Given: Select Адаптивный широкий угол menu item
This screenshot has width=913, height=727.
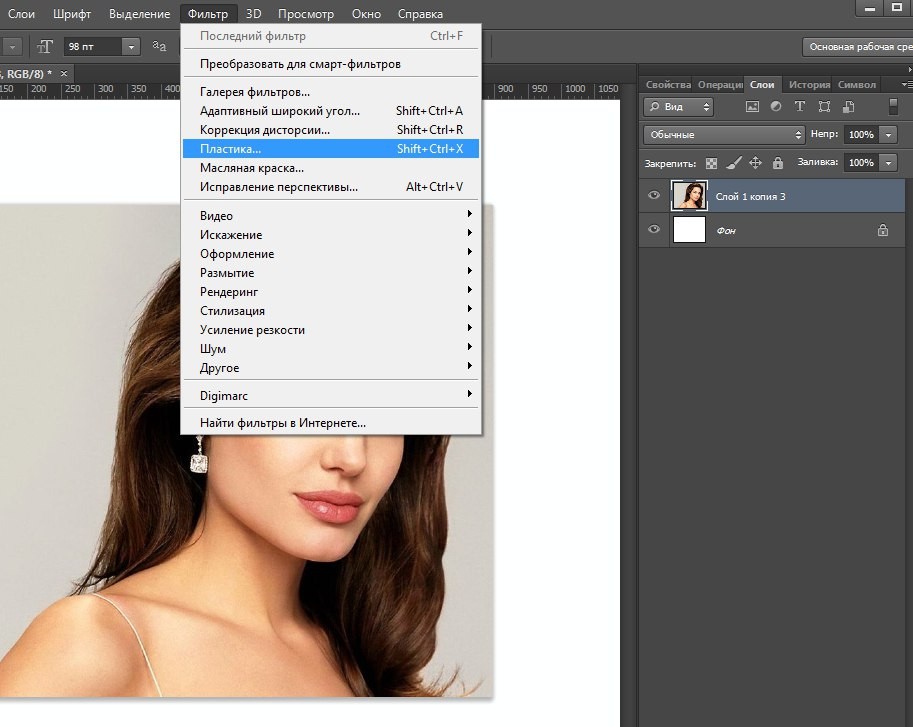Looking at the screenshot, I should [331, 111].
